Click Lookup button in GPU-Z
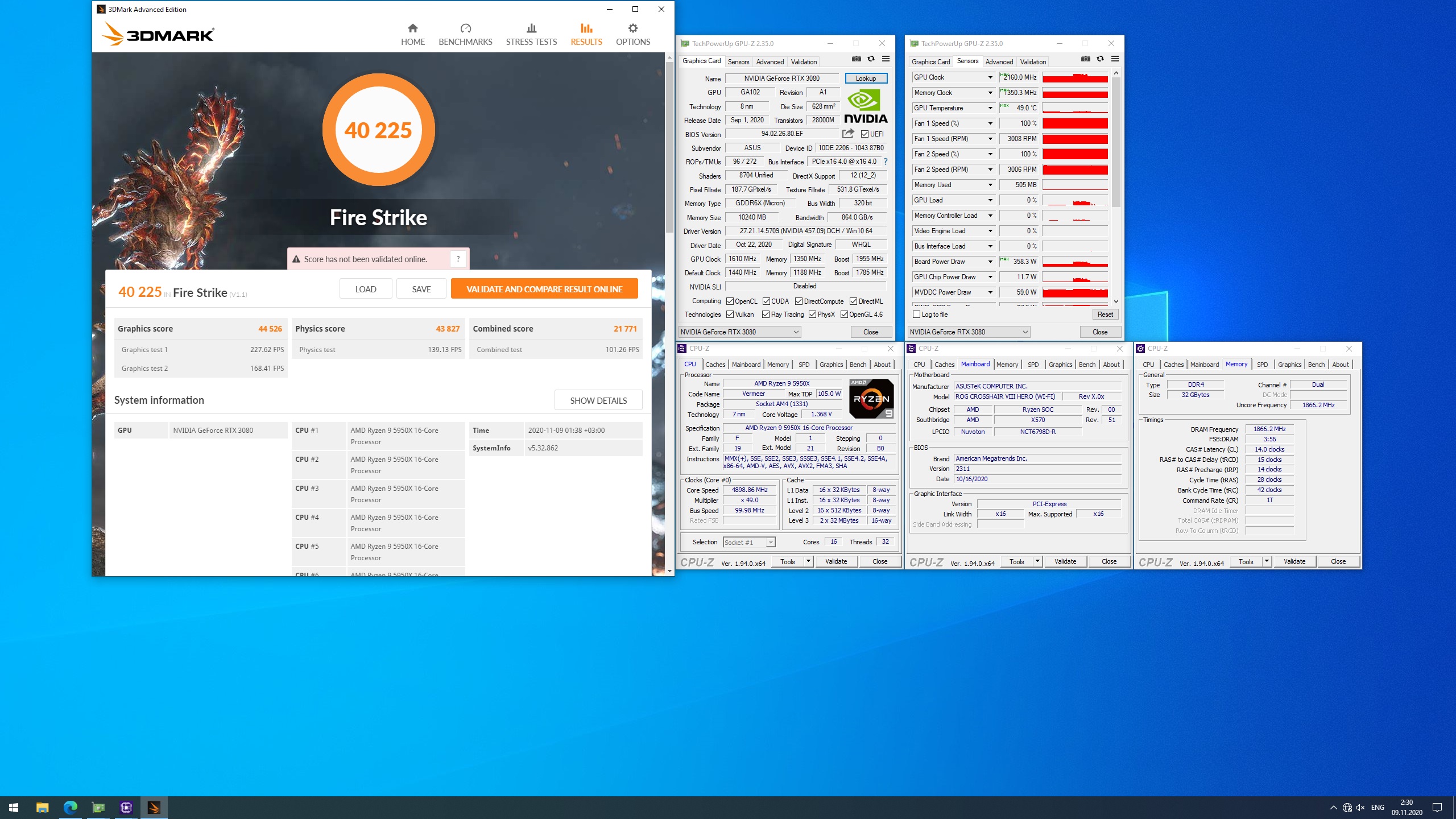The width and height of the screenshot is (1456, 819). click(866, 78)
